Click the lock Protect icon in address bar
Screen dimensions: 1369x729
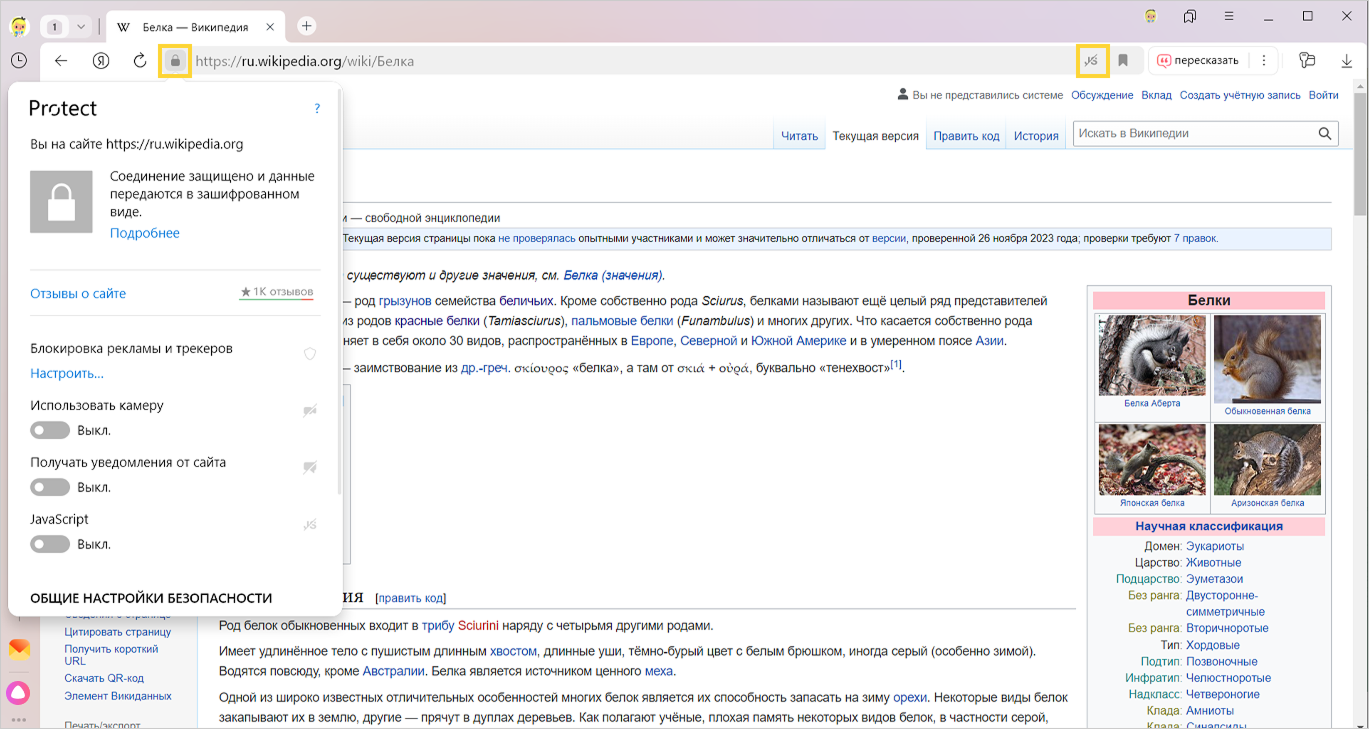coord(175,61)
